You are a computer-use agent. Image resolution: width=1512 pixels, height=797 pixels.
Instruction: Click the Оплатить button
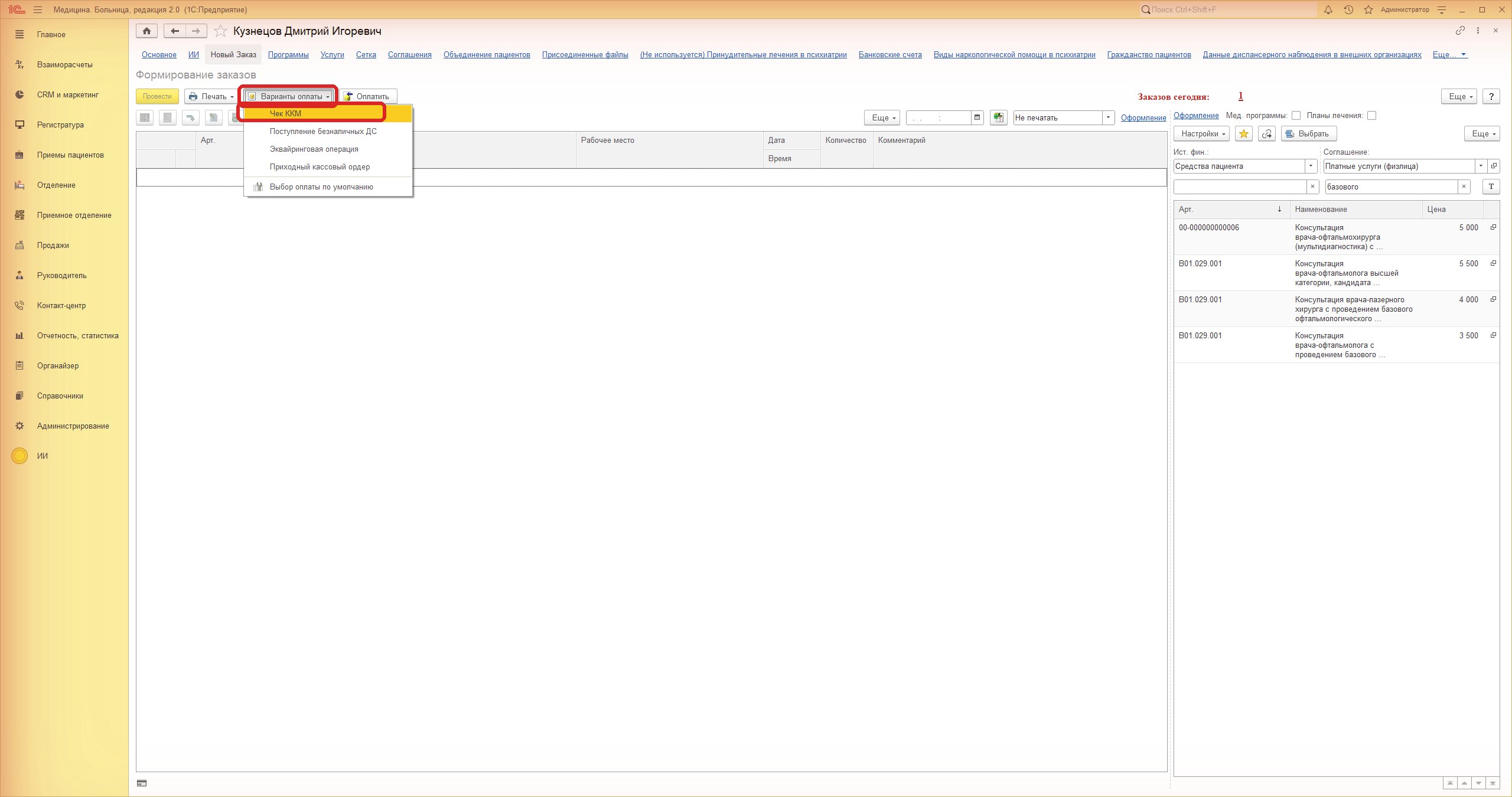[369, 96]
